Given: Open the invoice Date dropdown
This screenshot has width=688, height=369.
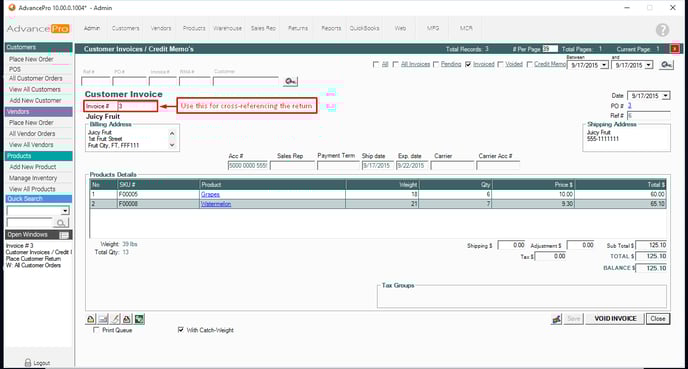Looking at the screenshot, I should click(x=666, y=96).
